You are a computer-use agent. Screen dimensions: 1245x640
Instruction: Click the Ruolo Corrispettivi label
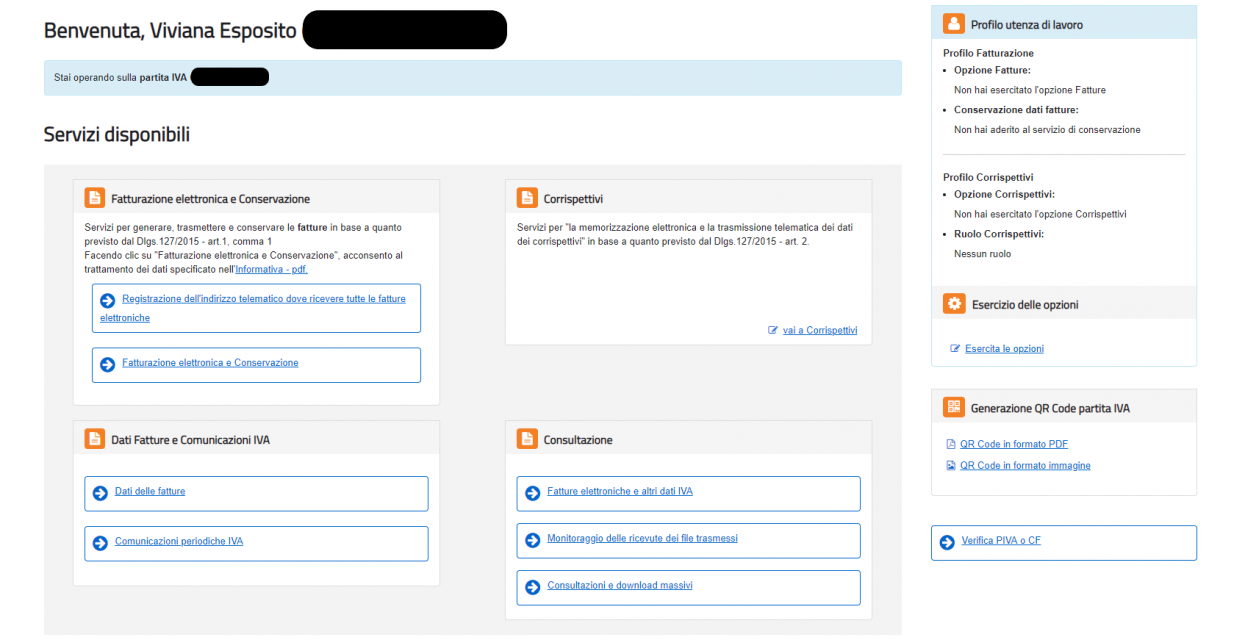point(999,234)
